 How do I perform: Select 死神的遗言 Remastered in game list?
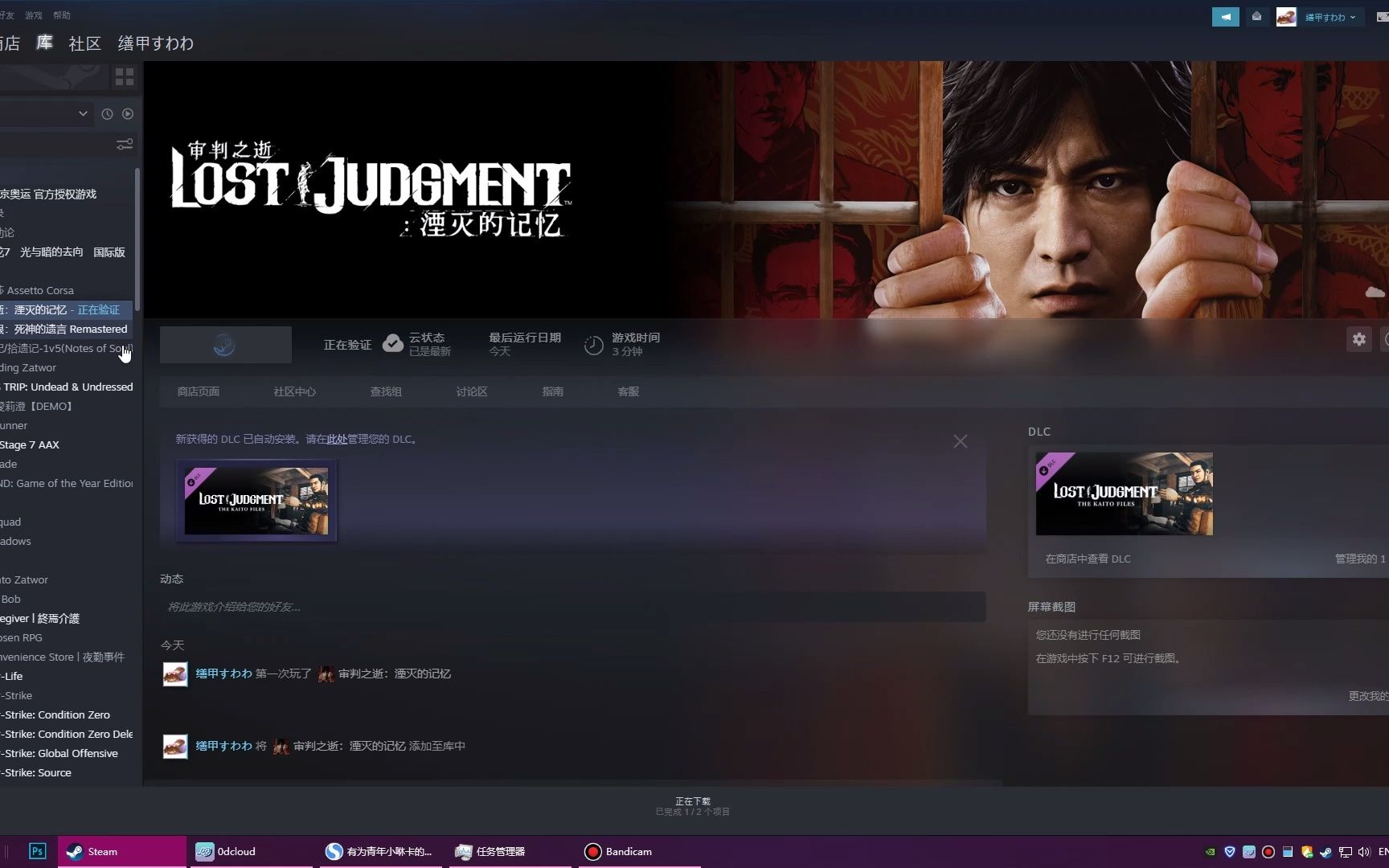[x=67, y=329]
